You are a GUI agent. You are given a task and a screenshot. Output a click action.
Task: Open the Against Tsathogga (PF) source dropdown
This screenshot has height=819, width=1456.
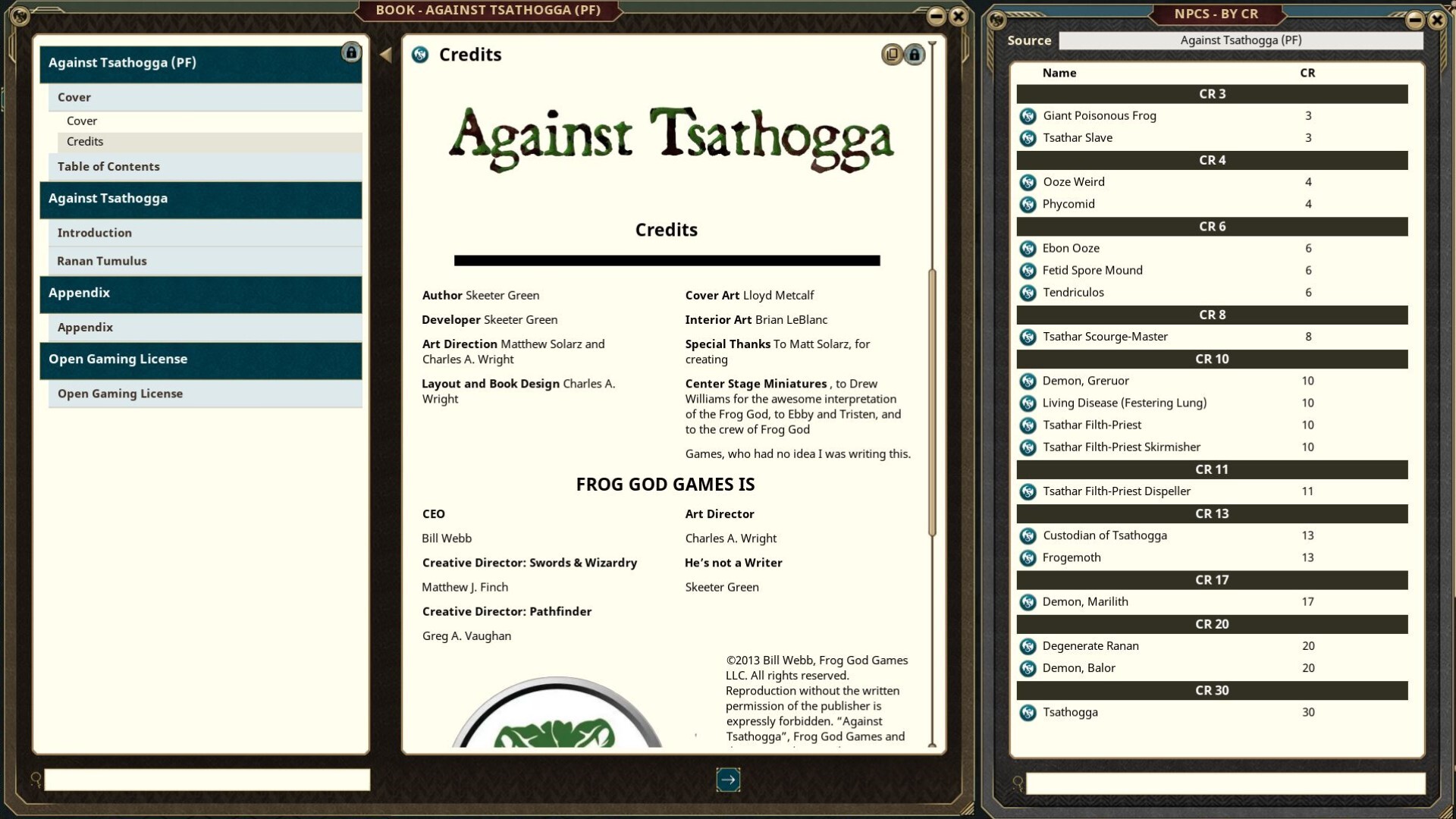point(1240,40)
